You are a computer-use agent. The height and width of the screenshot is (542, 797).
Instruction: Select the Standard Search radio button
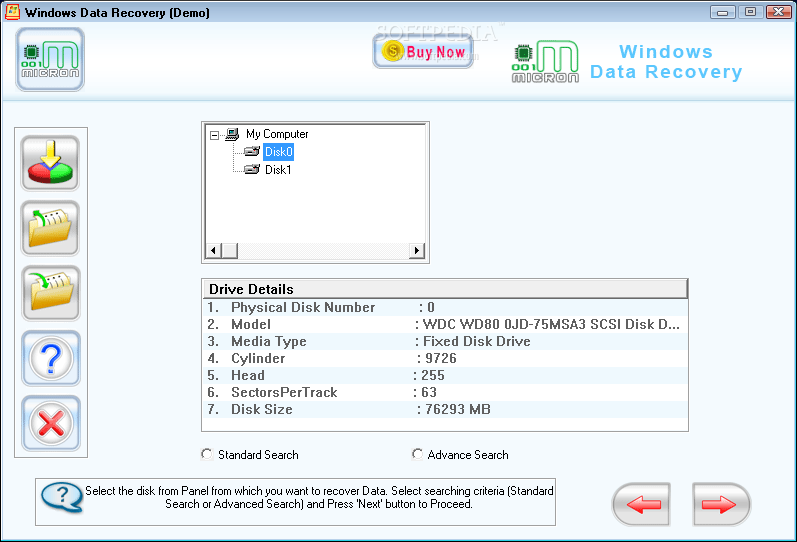(207, 454)
